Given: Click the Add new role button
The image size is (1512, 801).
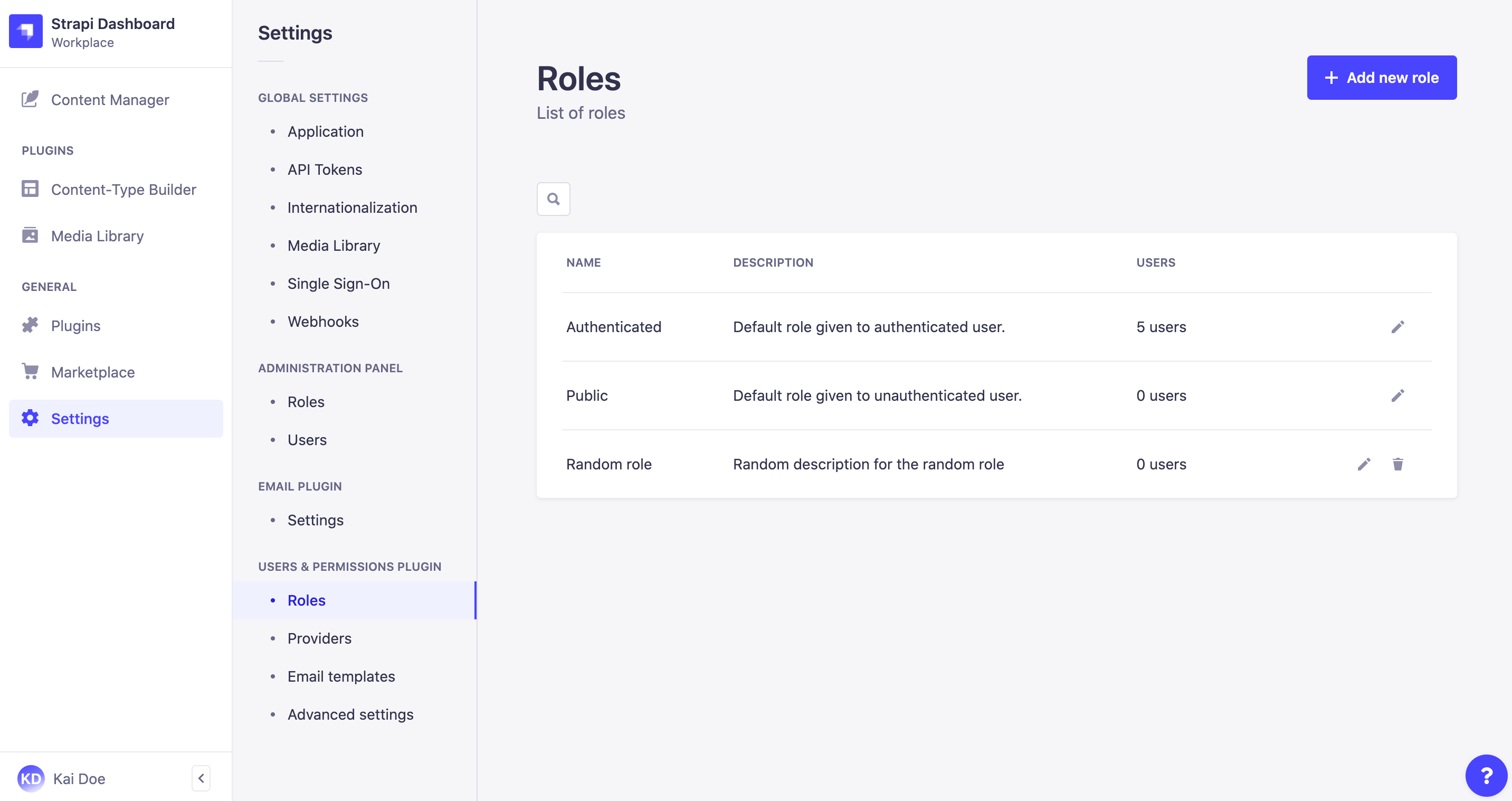Looking at the screenshot, I should pyautogui.click(x=1382, y=77).
